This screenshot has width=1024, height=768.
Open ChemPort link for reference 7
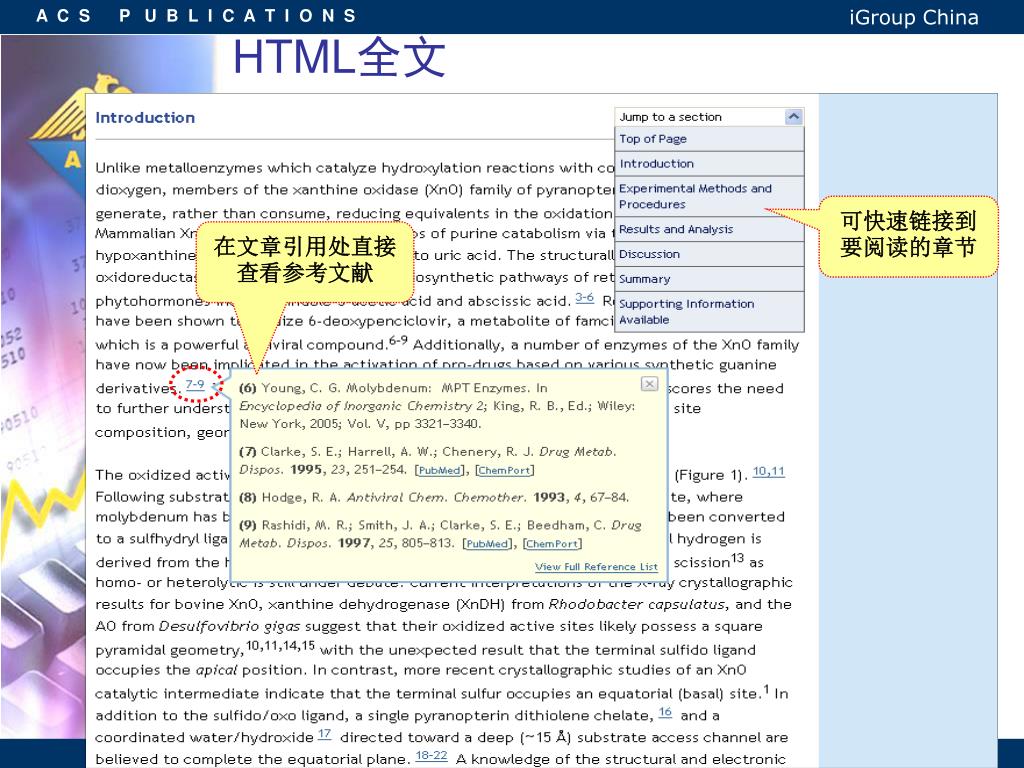505,470
